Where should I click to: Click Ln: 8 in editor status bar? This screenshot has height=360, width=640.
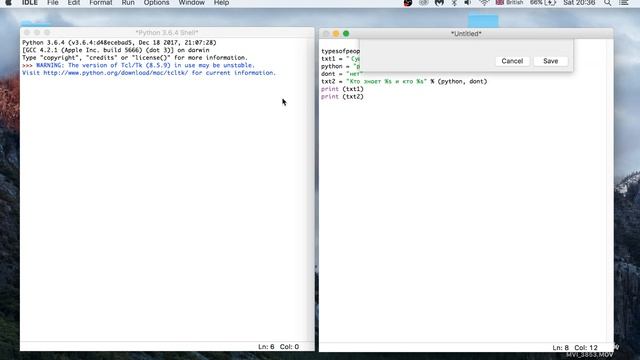coord(560,348)
